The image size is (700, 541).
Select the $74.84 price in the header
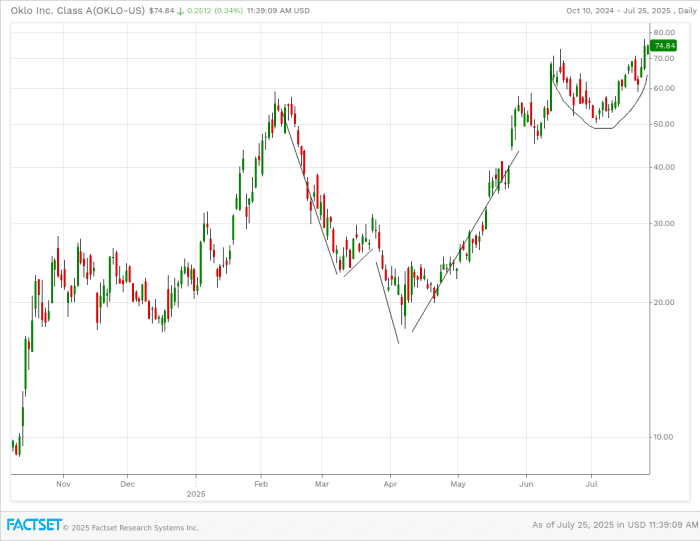point(161,11)
